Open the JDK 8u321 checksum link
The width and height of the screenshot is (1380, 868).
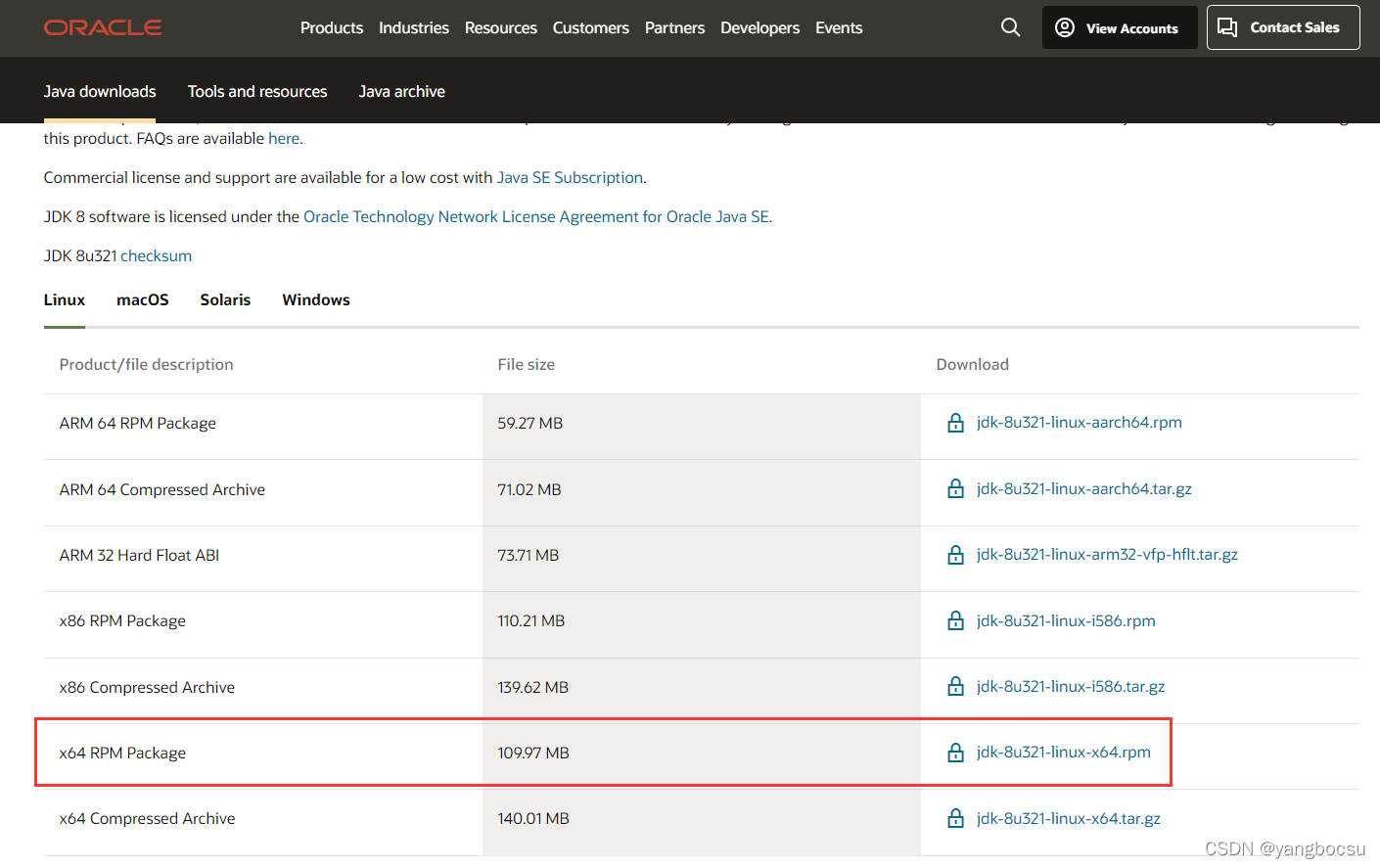tap(156, 255)
